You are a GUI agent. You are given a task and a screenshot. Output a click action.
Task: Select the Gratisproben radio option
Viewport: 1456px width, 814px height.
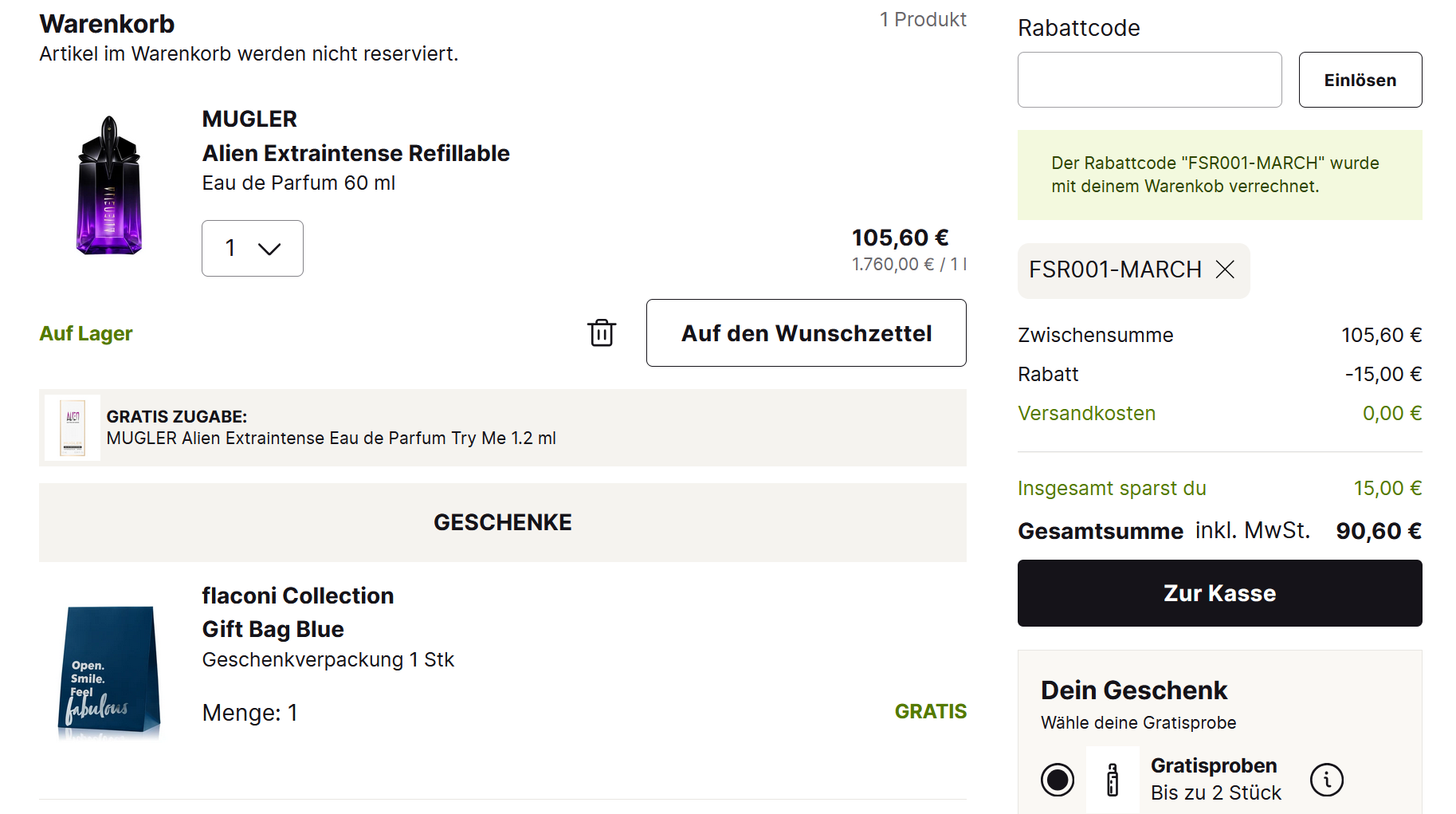(x=1058, y=780)
